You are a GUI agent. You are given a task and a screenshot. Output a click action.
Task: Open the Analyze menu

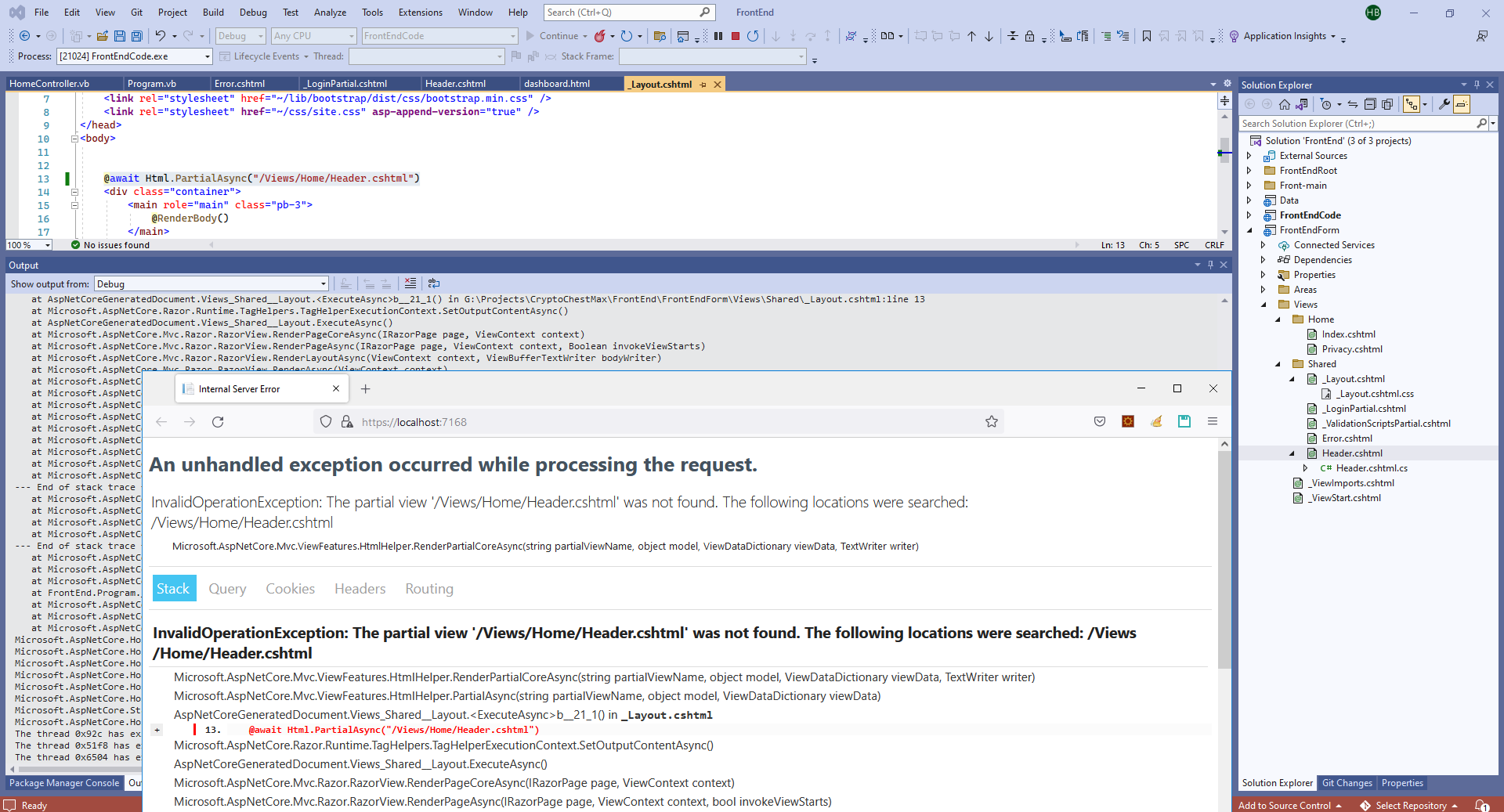click(330, 13)
